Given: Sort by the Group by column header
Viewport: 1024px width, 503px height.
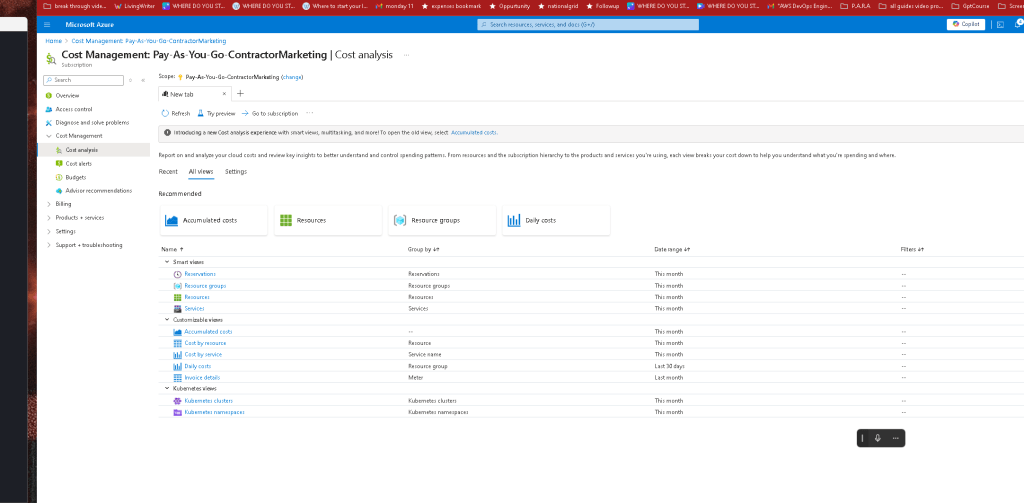Looking at the screenshot, I should coord(423,249).
